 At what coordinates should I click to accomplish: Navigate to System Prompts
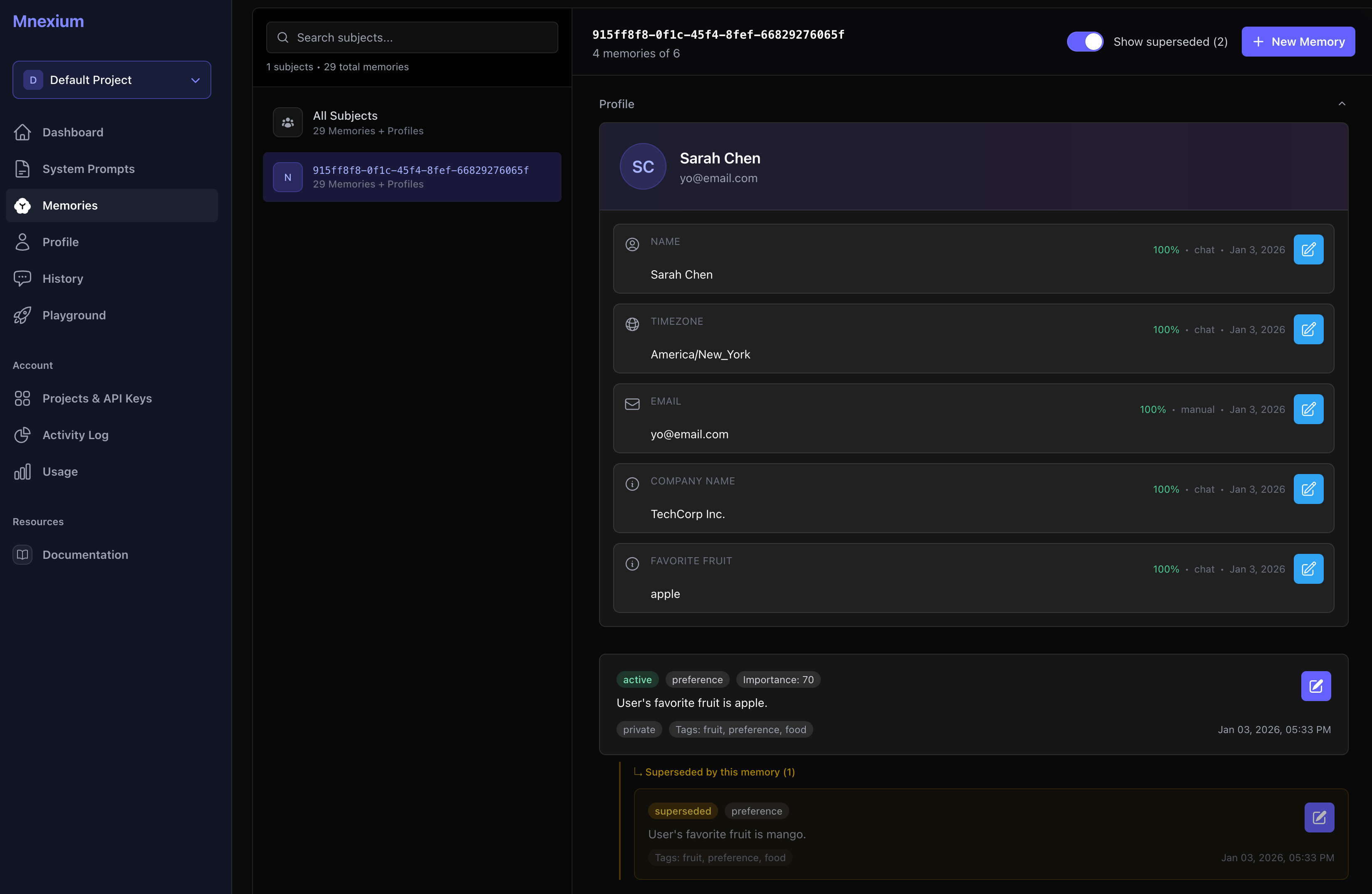(89, 169)
